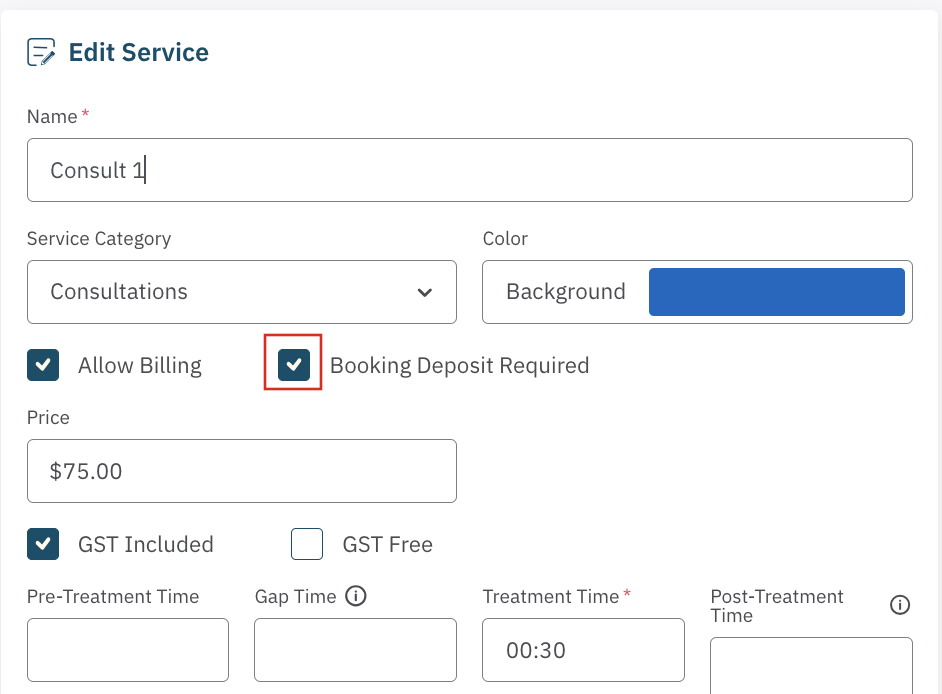The width and height of the screenshot is (942, 694).
Task: Click into the empty Gap Time field
Action: click(x=355, y=650)
